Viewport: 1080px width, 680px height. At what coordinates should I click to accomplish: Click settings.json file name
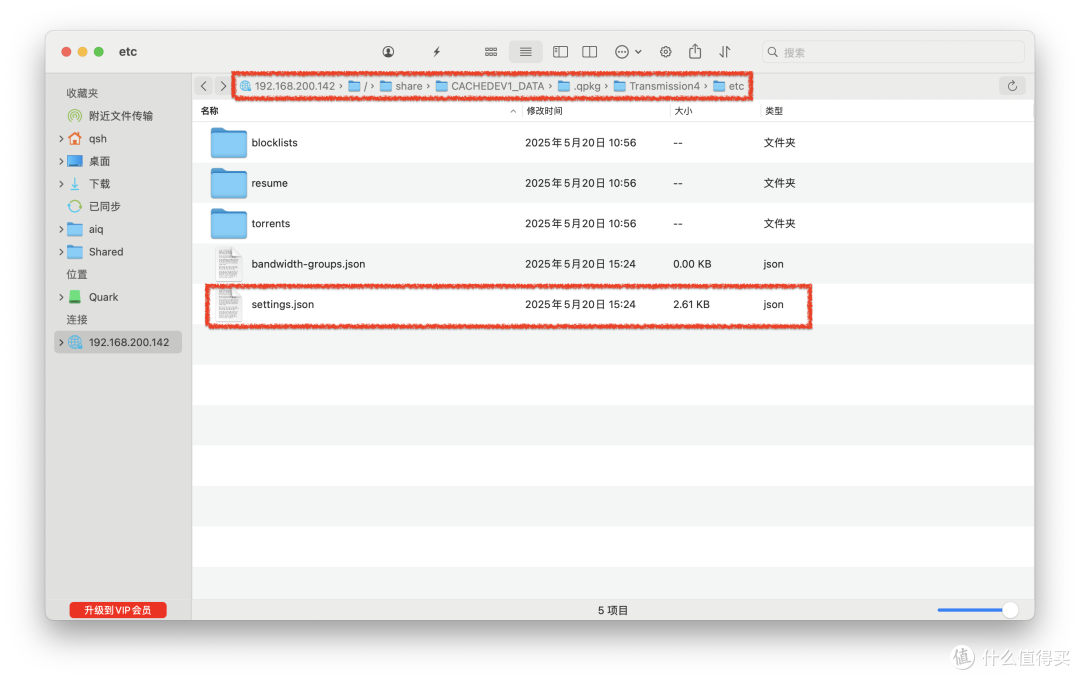(282, 305)
